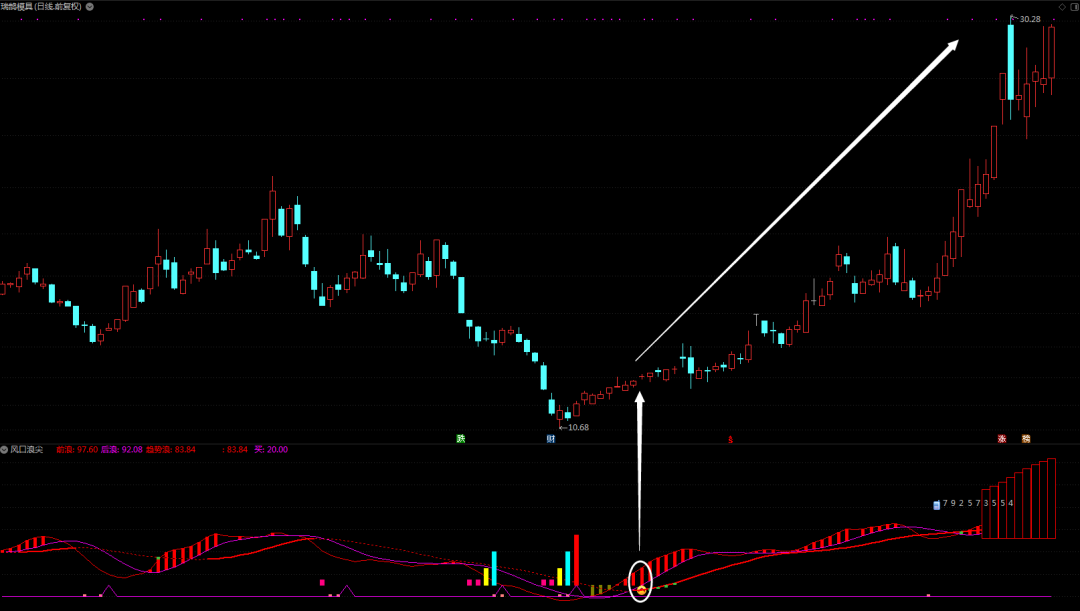Screen dimensions: 1080x611
Task: Click the small red marker below mid chart
Action: (x=730, y=439)
